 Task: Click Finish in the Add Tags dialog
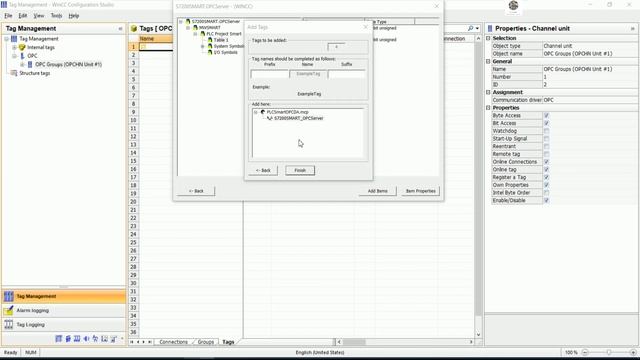(x=300, y=170)
